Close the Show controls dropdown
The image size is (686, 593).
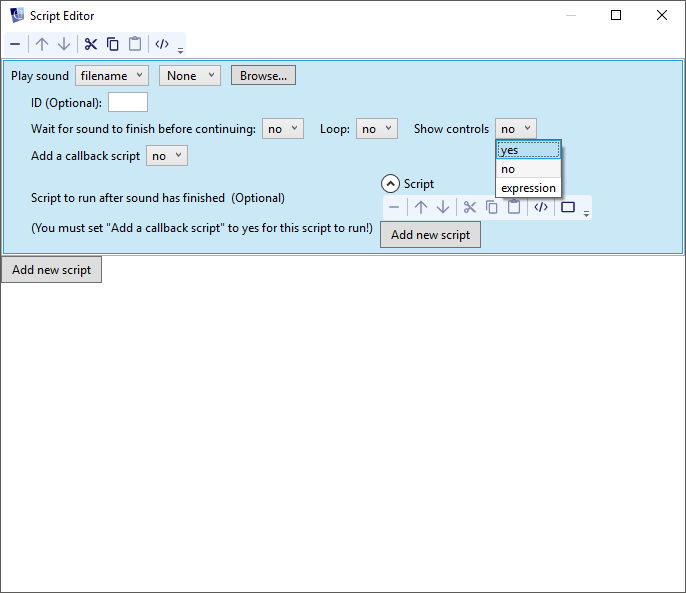point(516,129)
